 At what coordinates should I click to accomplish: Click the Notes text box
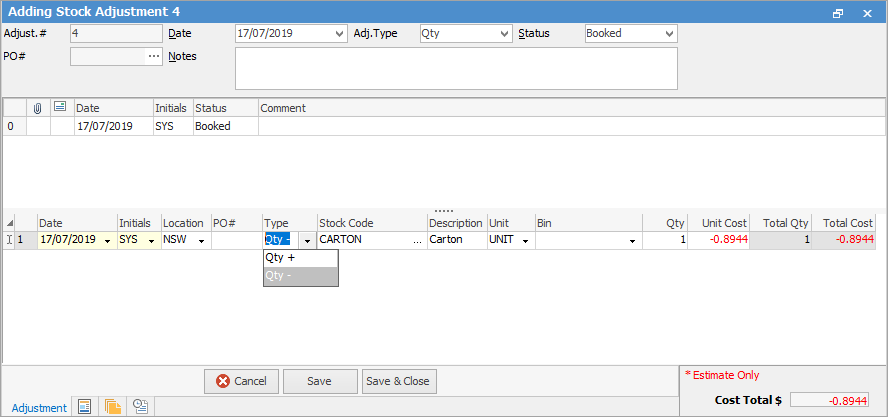456,69
